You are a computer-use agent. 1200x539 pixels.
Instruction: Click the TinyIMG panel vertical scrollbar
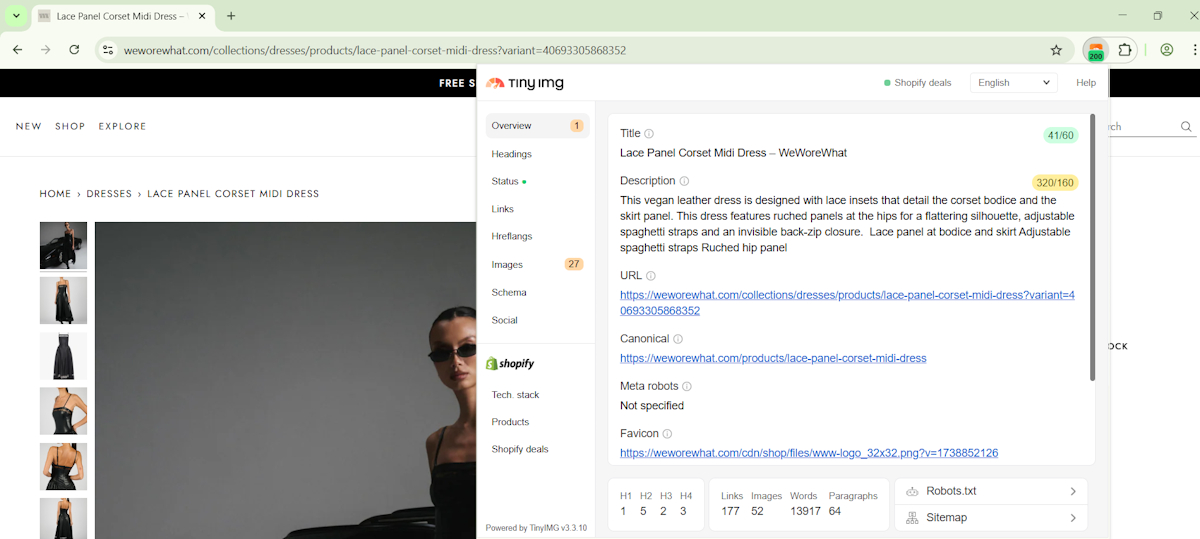[x=1092, y=247]
